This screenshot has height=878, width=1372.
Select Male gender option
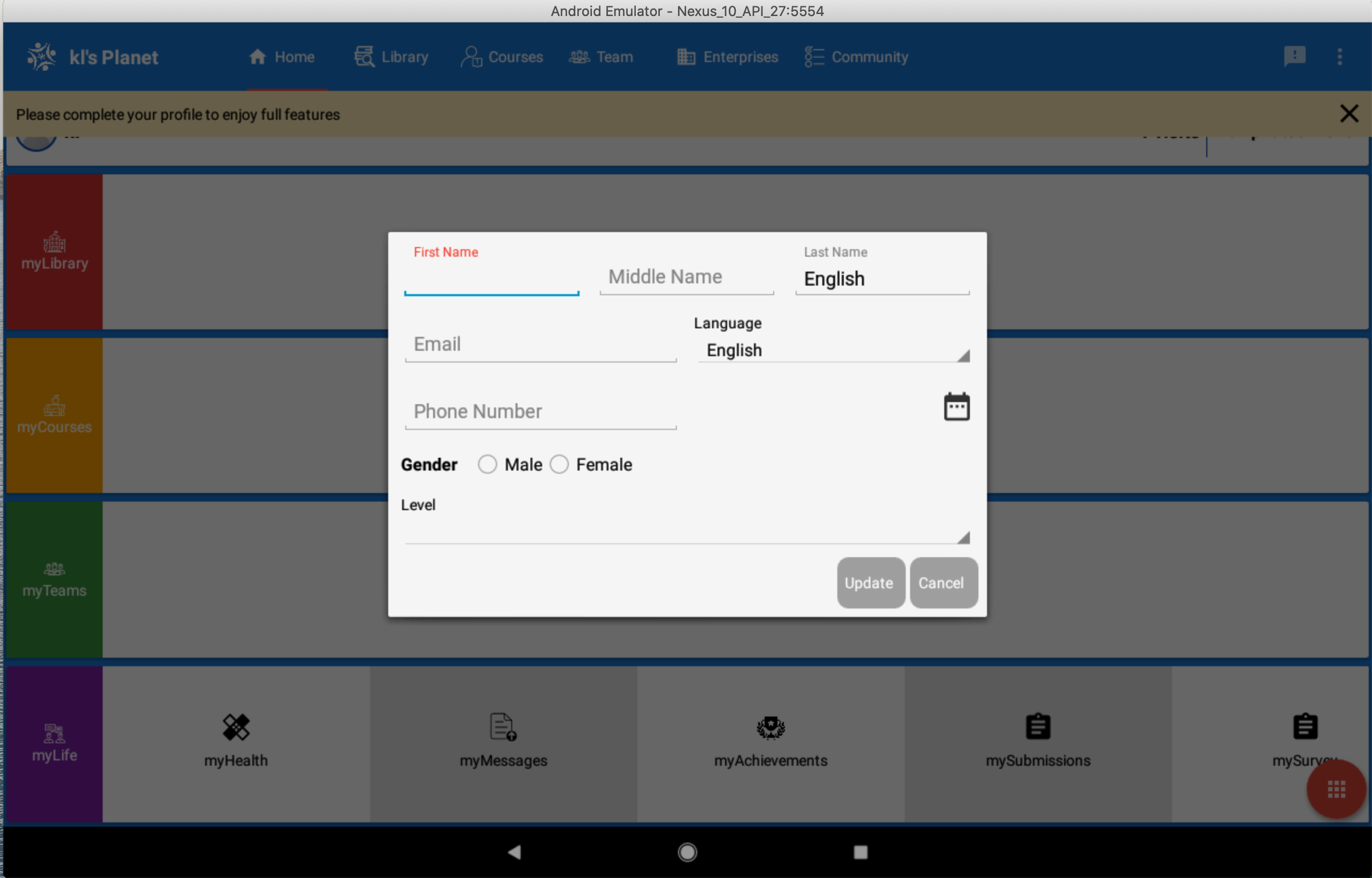click(487, 464)
